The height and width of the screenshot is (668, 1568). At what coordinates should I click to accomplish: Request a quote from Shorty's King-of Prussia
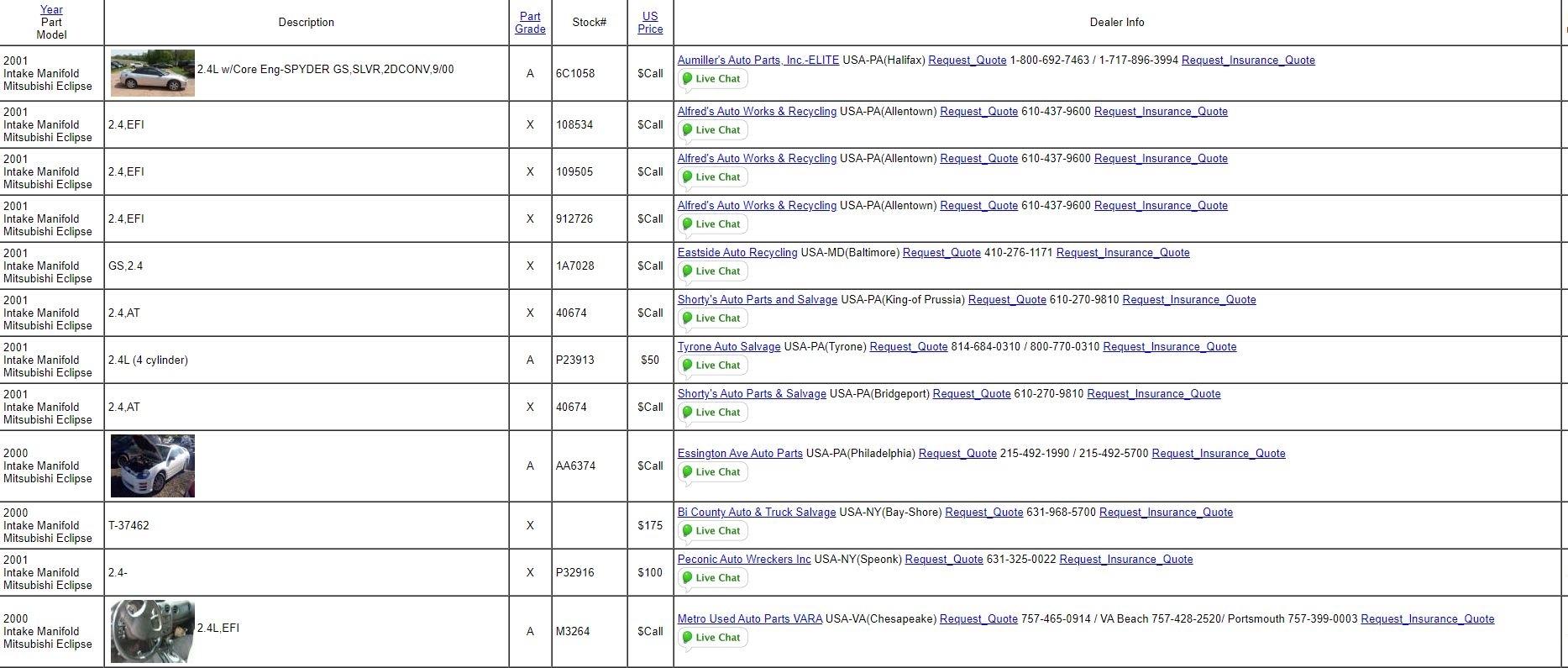[1007, 300]
